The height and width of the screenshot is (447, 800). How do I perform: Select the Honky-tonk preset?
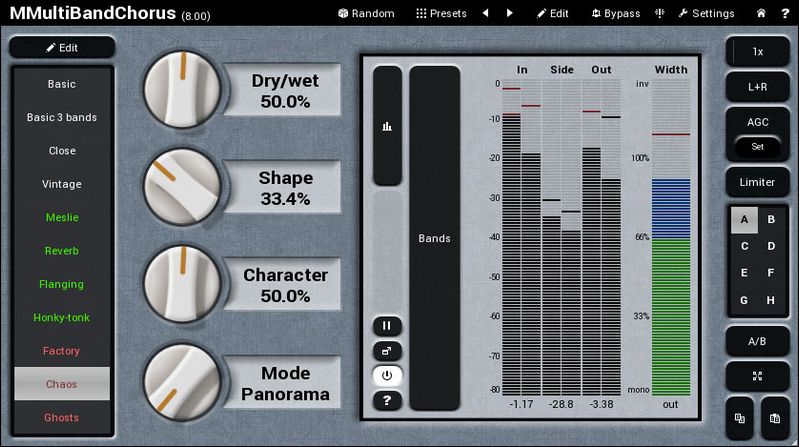coord(62,317)
